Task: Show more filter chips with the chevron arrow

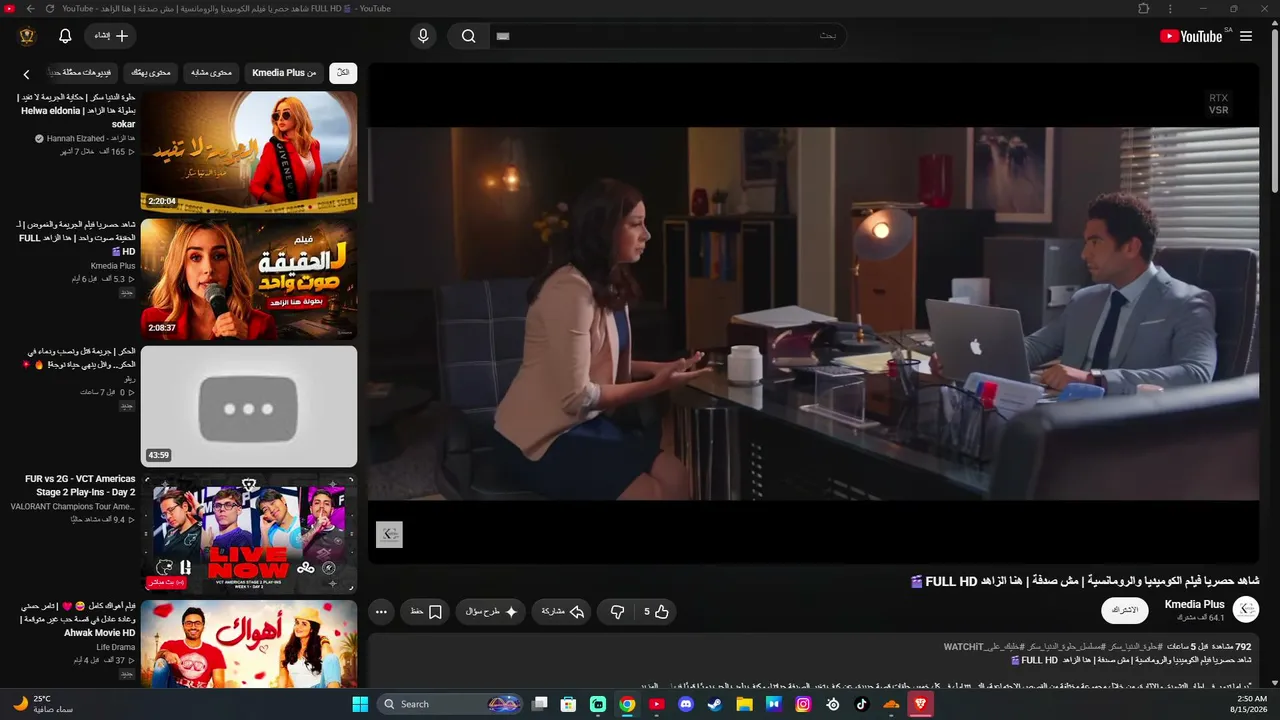Action: [27, 74]
